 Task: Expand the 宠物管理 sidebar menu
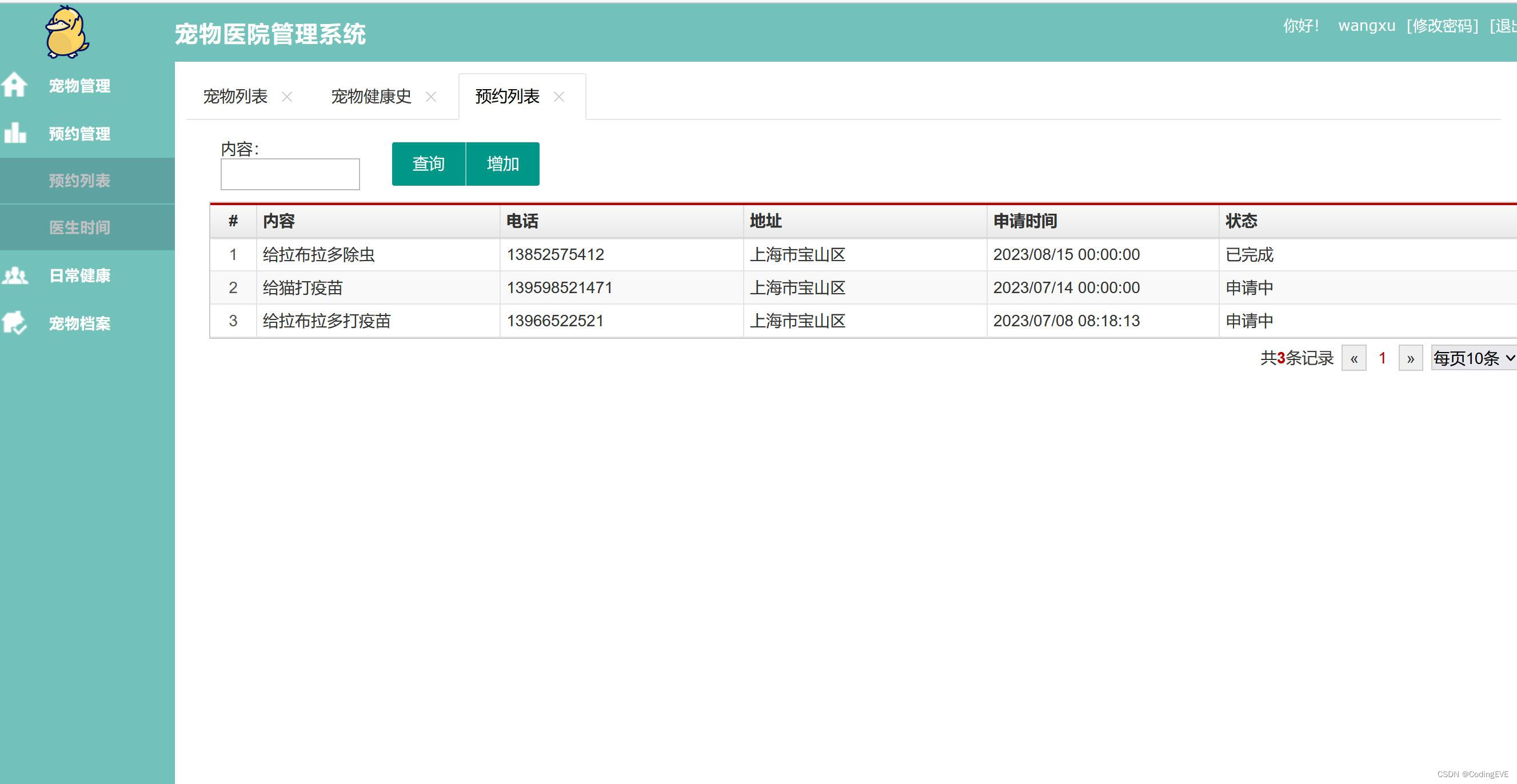pyautogui.click(x=79, y=85)
